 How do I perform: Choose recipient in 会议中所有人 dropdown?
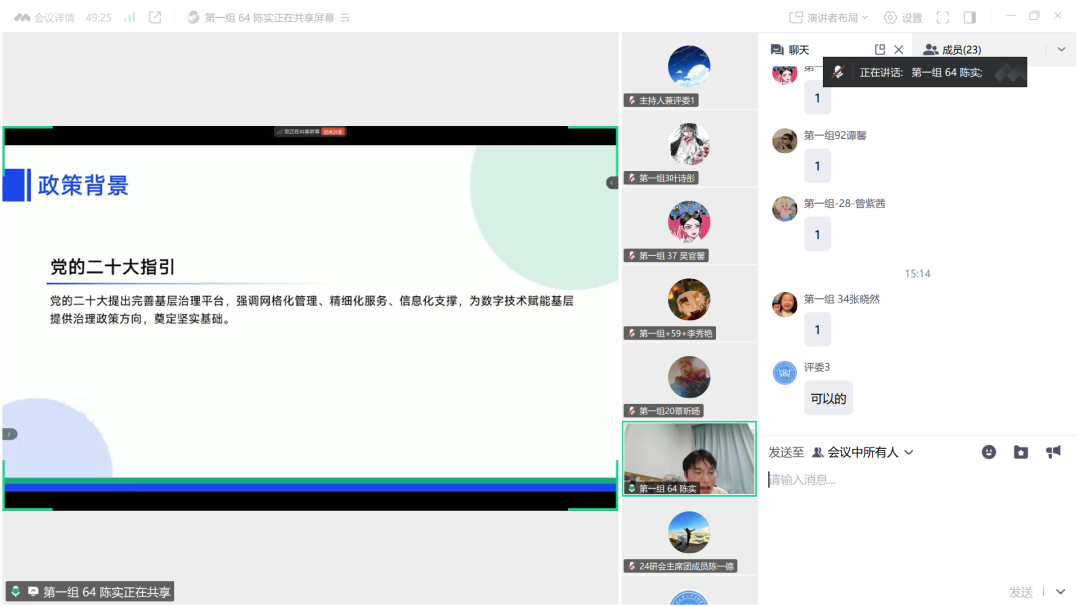[863, 452]
